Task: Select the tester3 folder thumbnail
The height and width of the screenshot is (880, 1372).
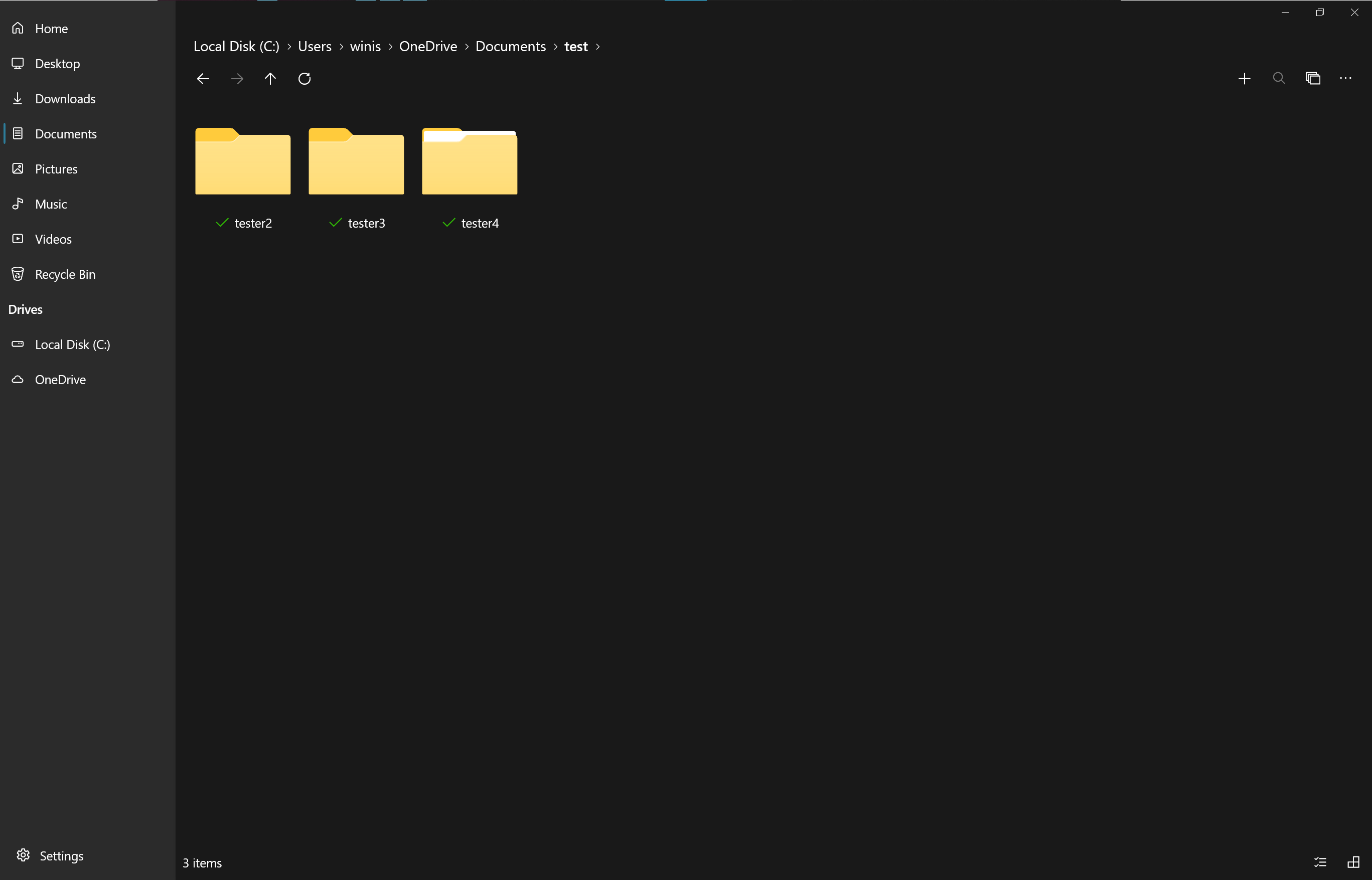Action: pyautogui.click(x=356, y=161)
